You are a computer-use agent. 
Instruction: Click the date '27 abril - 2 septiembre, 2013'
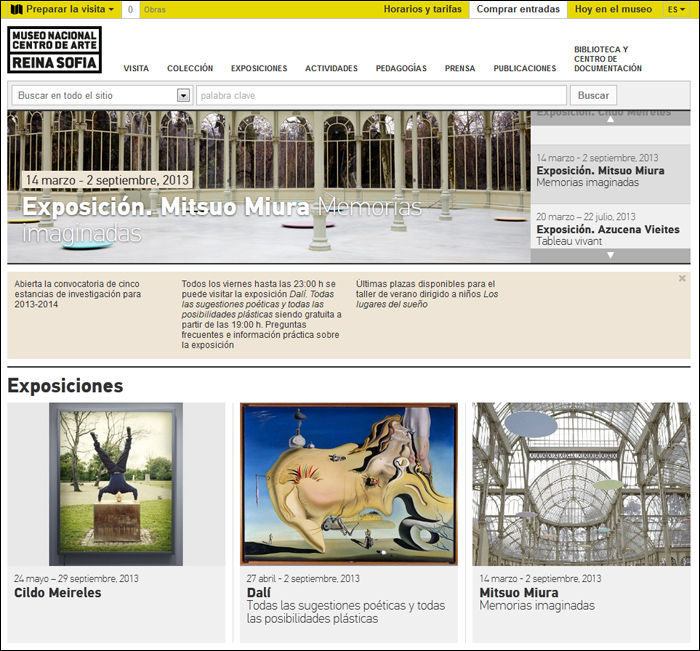point(303,578)
